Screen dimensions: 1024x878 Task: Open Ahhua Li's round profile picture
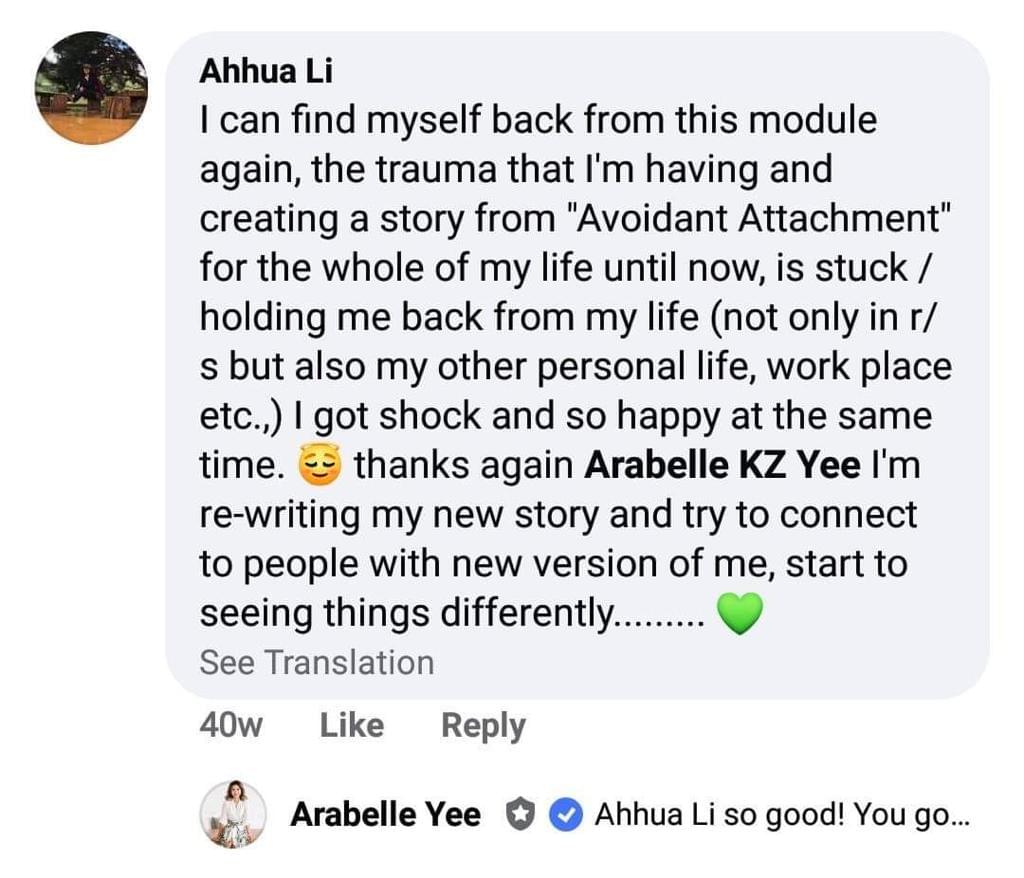click(91, 88)
